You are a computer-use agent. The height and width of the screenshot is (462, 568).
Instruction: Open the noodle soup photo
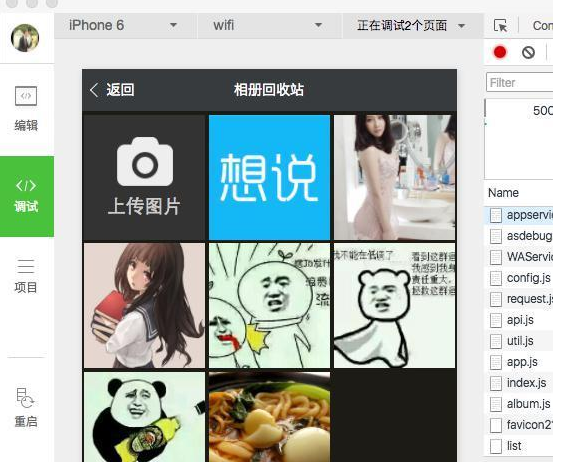[x=270, y=417]
